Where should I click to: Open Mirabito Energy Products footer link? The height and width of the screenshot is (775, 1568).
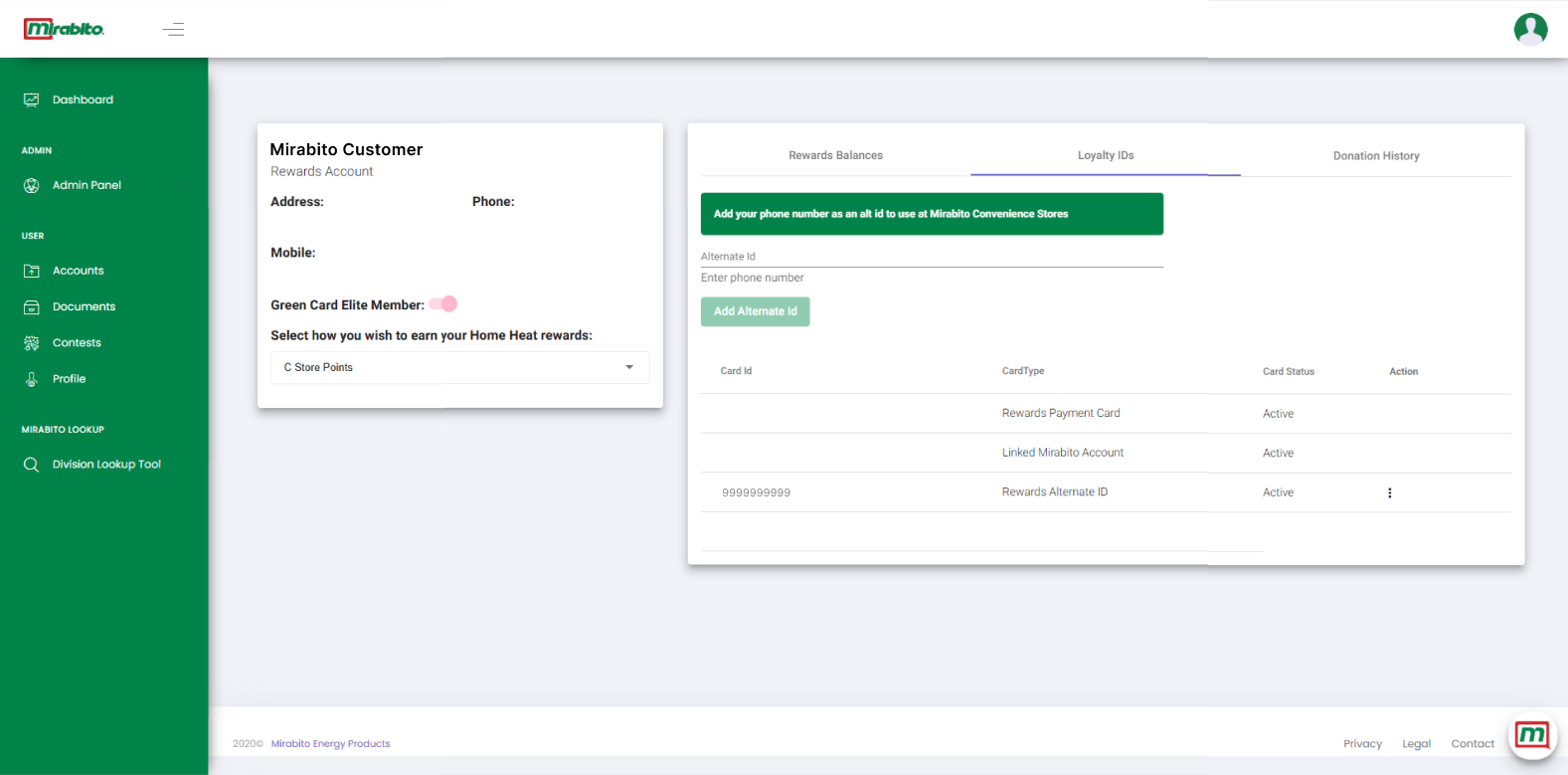point(330,743)
